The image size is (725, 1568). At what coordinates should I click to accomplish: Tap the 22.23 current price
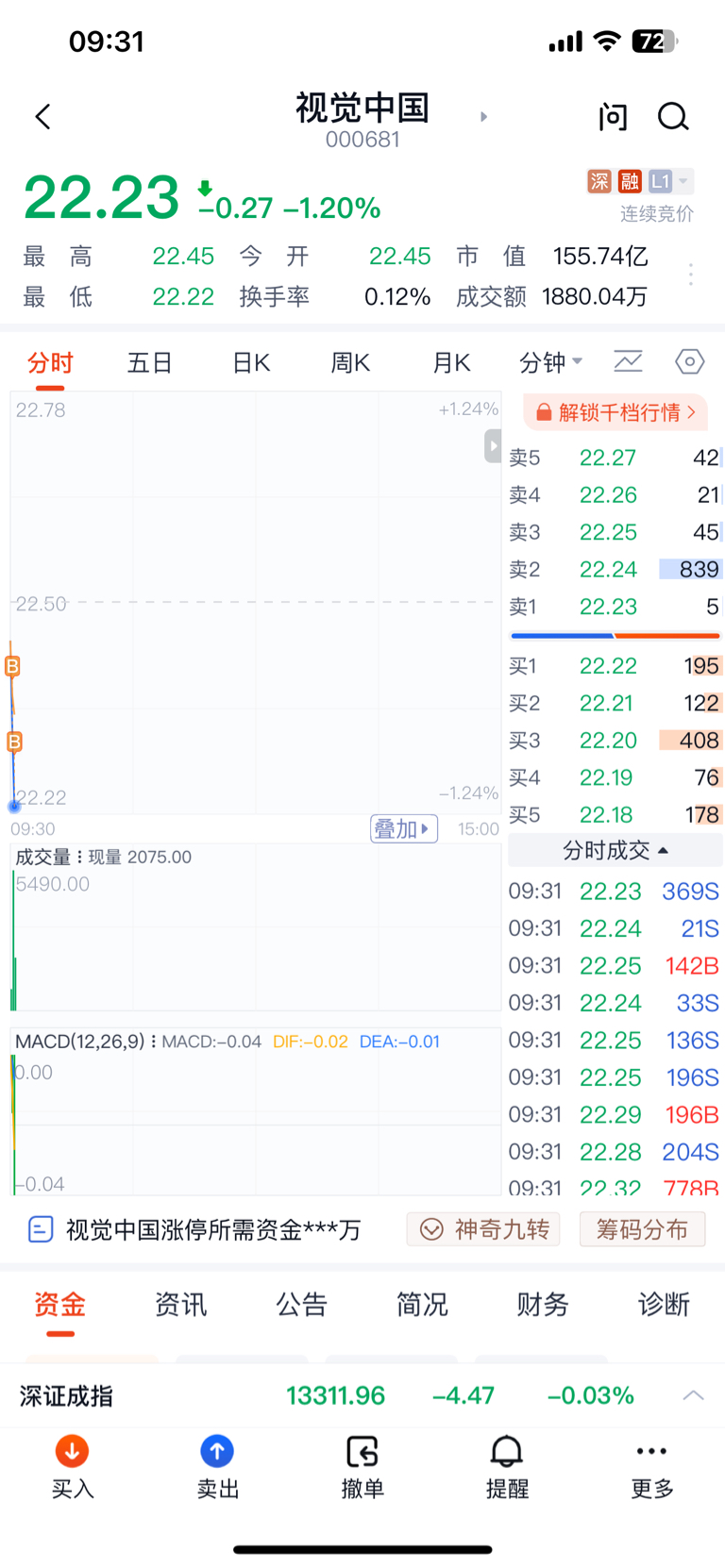101,198
